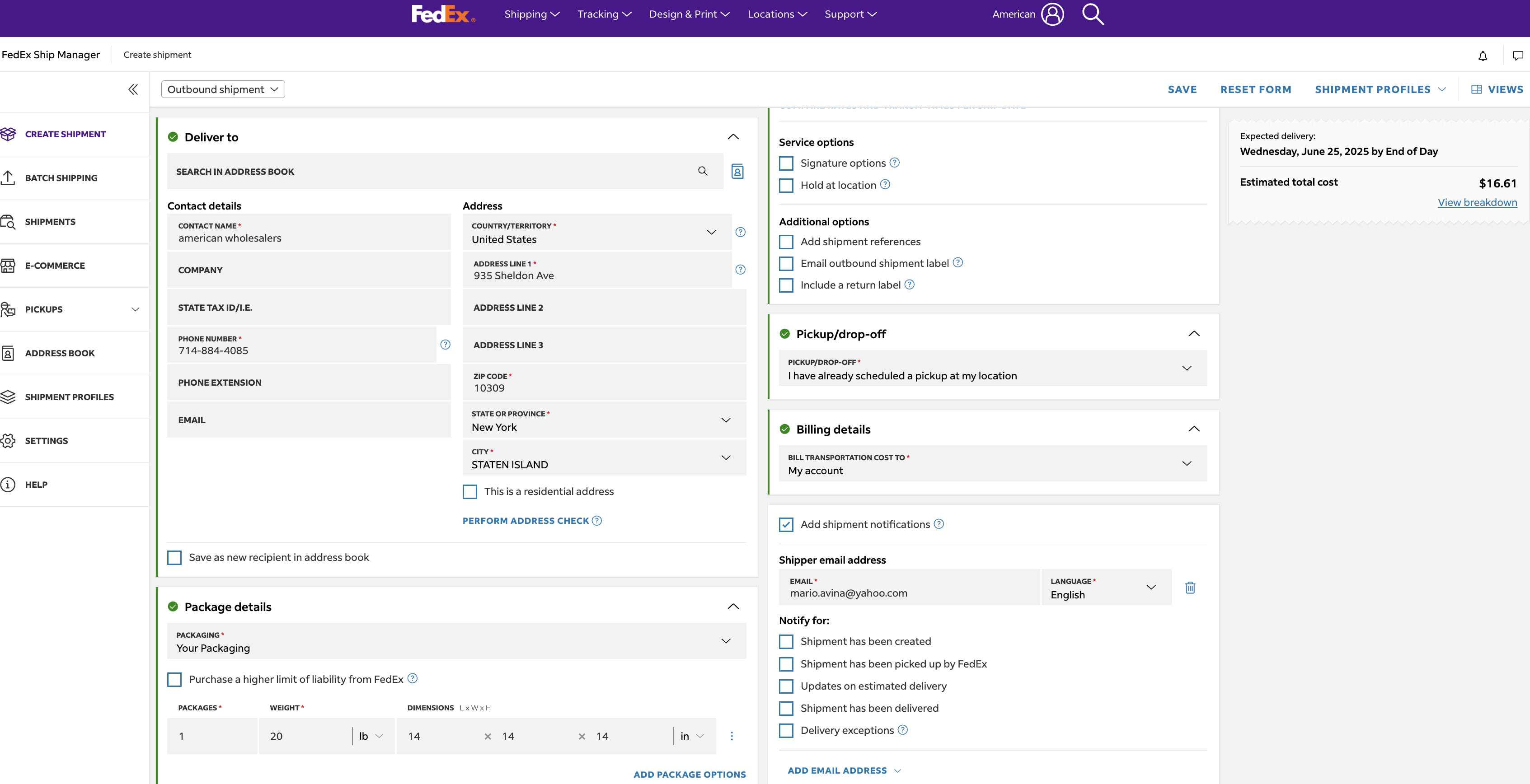The image size is (1530, 784).
Task: Open the Tracking menu
Action: pos(604,14)
